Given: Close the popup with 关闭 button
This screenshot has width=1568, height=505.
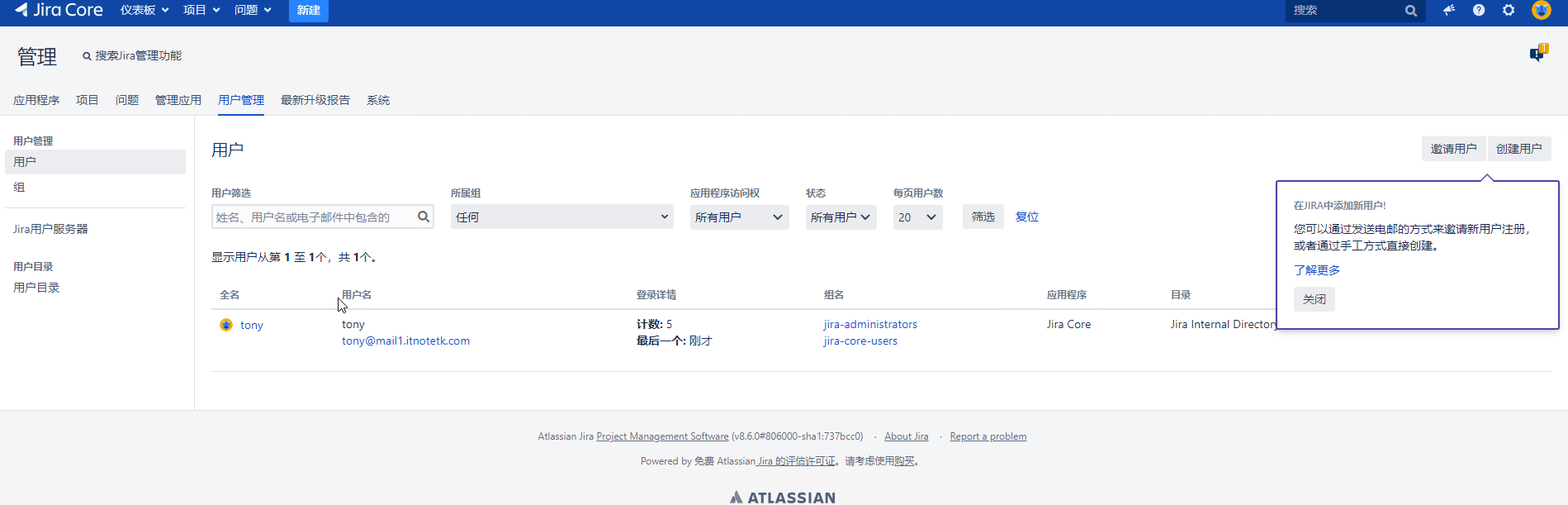Looking at the screenshot, I should pyautogui.click(x=1315, y=299).
